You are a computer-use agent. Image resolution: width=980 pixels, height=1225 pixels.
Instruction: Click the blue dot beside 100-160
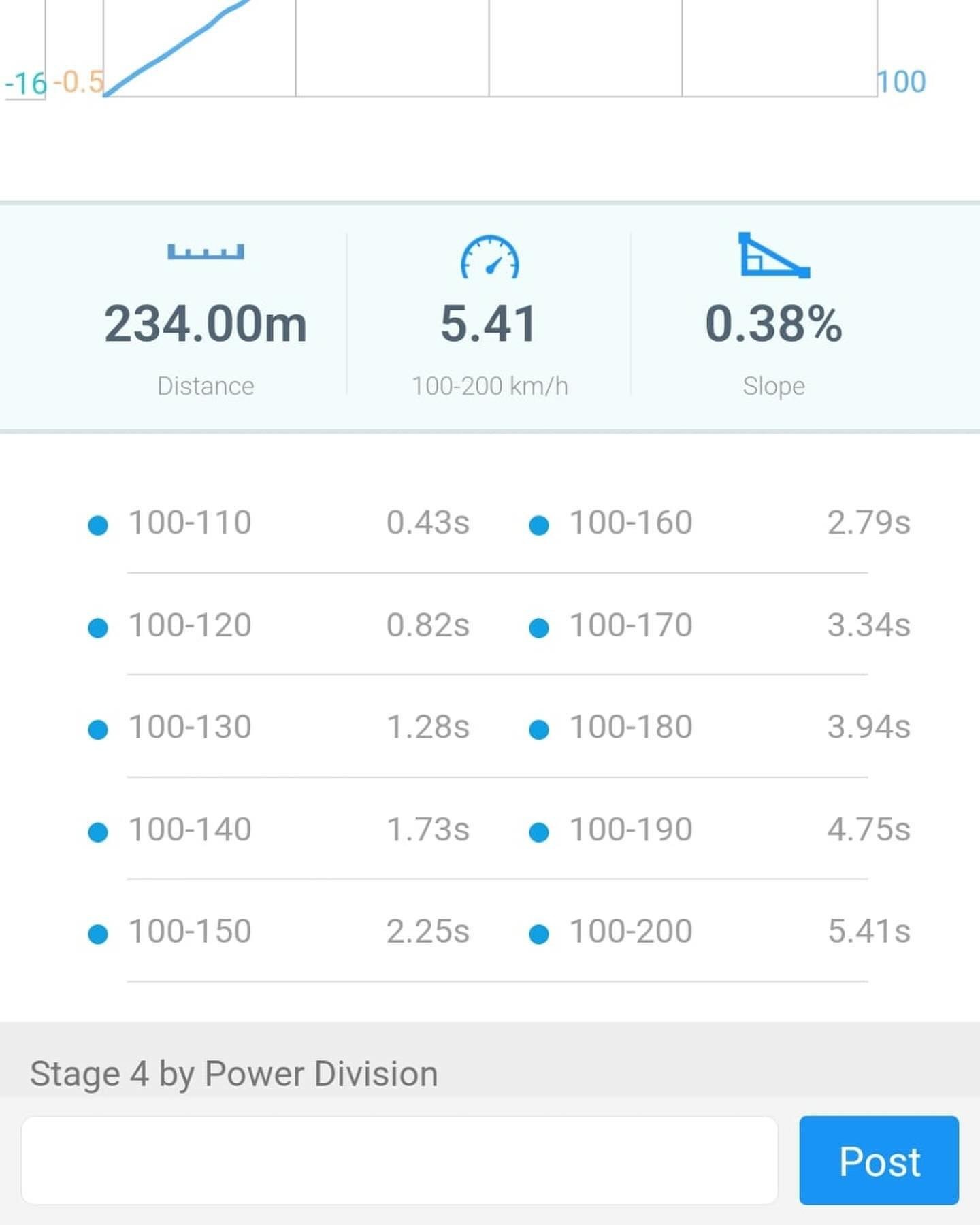tap(539, 525)
